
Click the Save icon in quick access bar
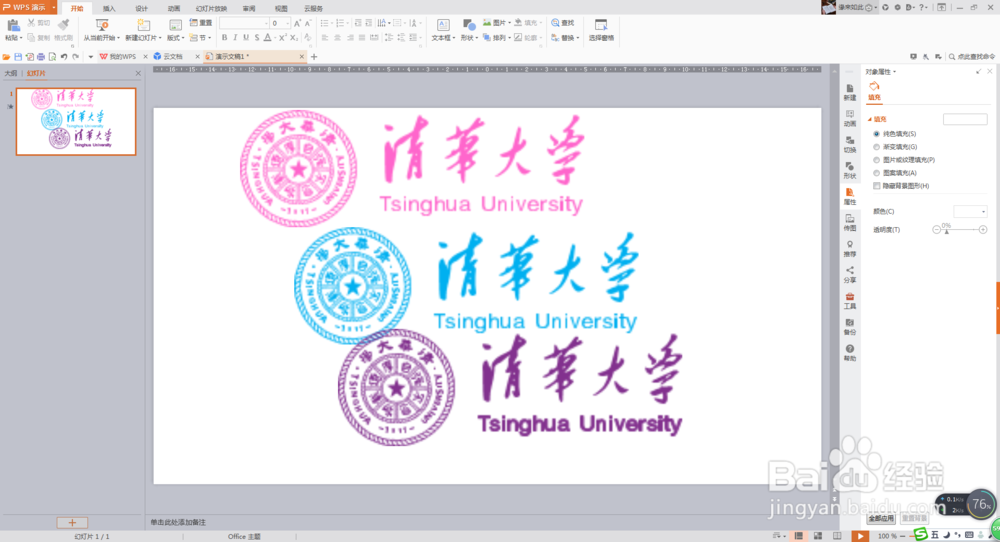(18, 57)
